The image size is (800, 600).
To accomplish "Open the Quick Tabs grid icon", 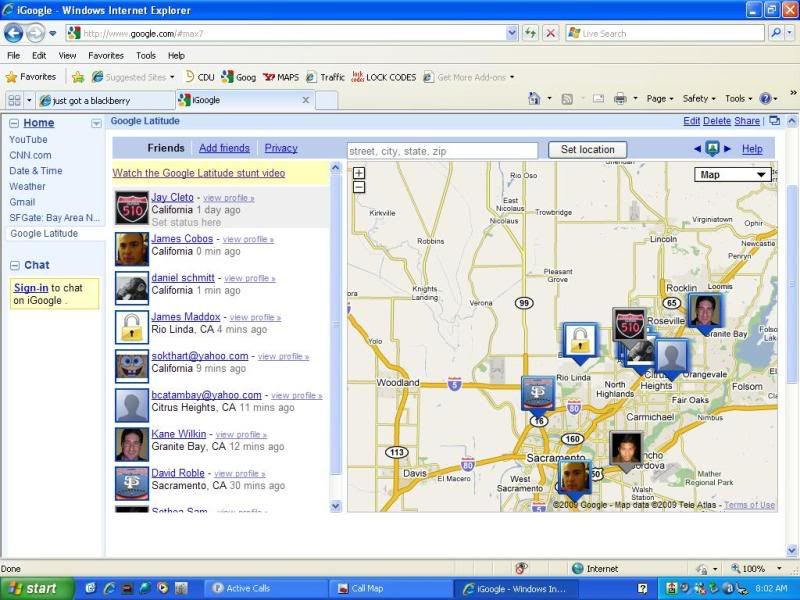I will coord(14,100).
